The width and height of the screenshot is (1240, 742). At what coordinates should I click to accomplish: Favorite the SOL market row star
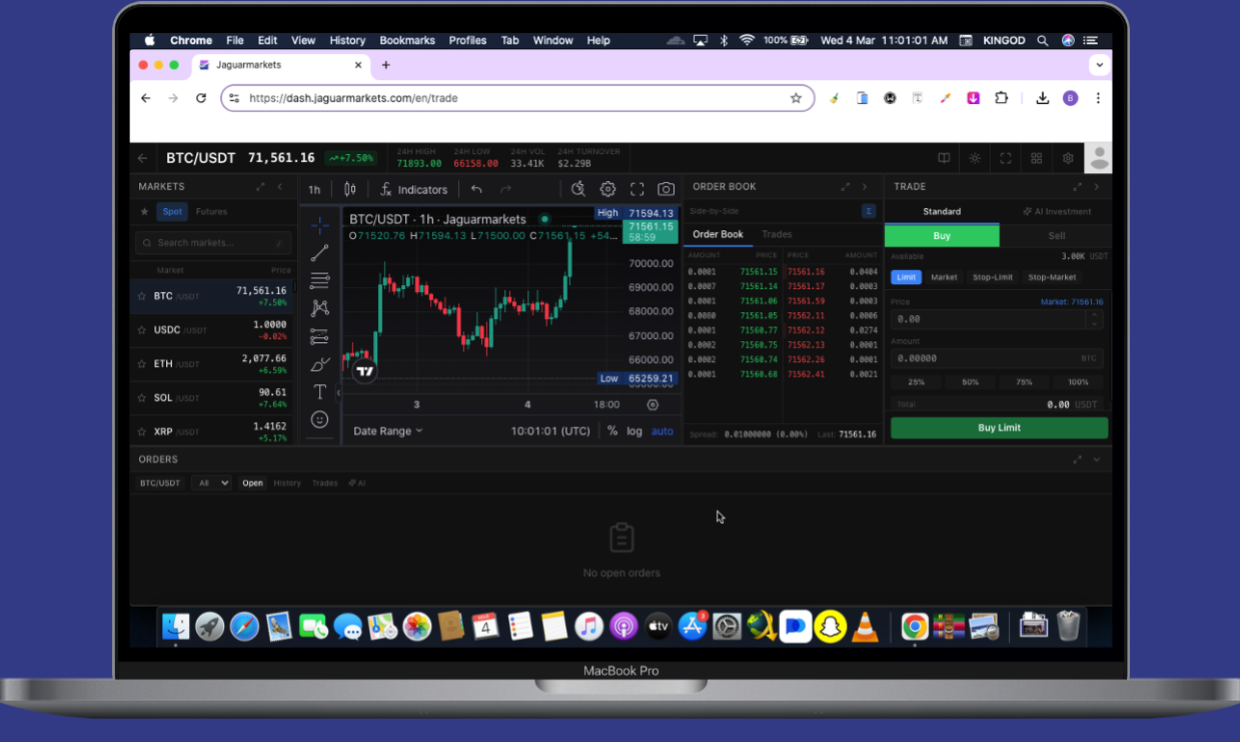tap(142, 398)
